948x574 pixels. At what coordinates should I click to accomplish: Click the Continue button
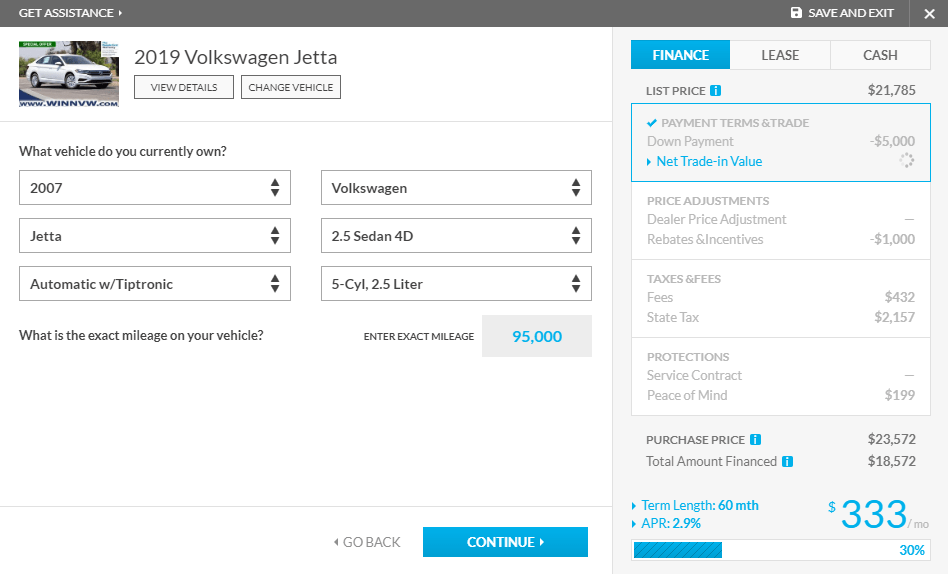coord(505,542)
